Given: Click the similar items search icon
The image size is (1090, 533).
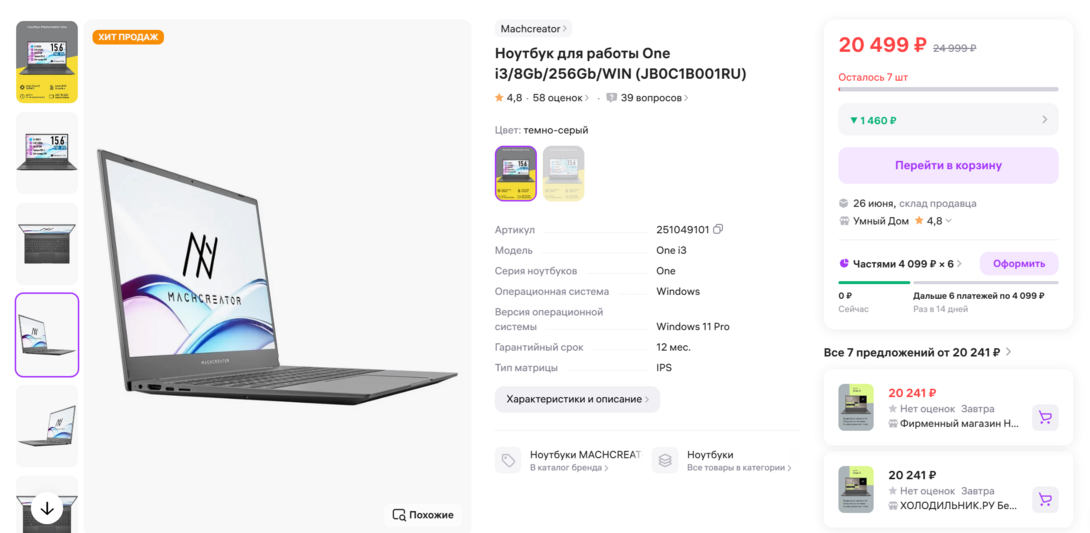Looking at the screenshot, I should [x=399, y=515].
